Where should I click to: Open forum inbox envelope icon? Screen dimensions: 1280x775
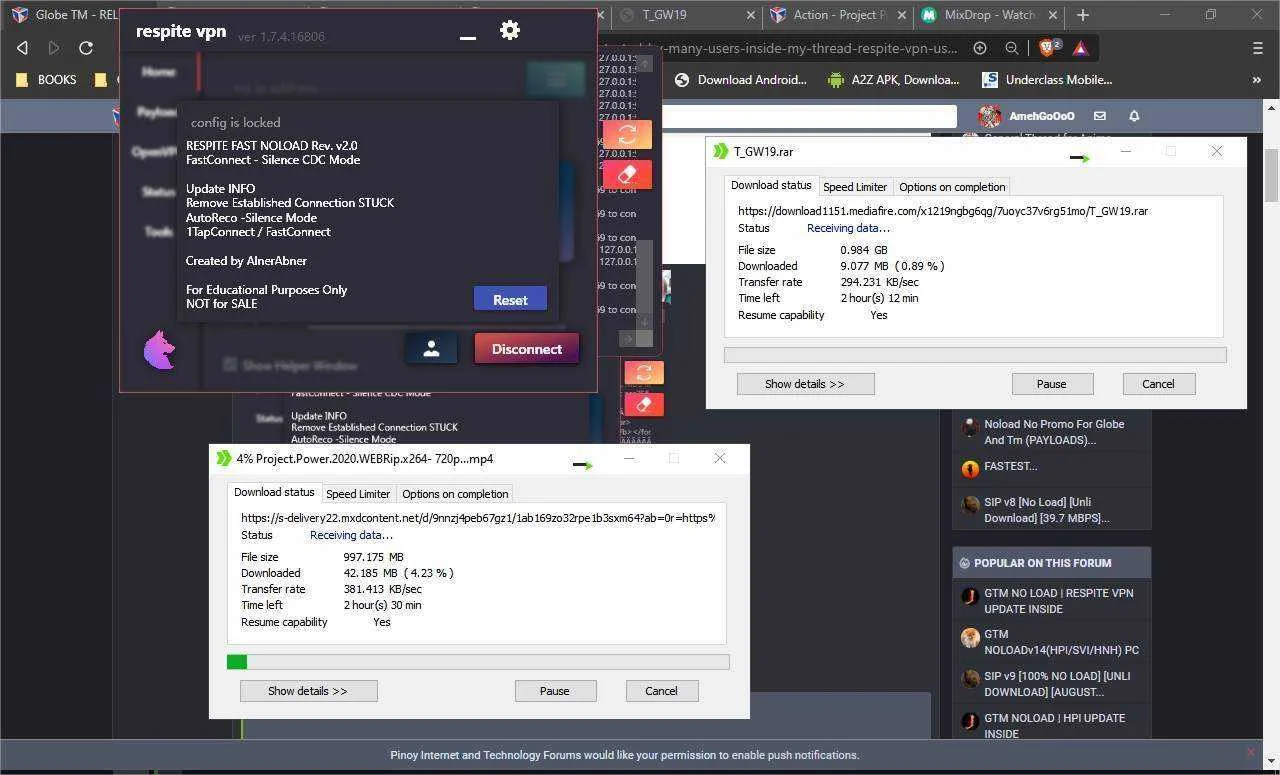pyautogui.click(x=1100, y=116)
